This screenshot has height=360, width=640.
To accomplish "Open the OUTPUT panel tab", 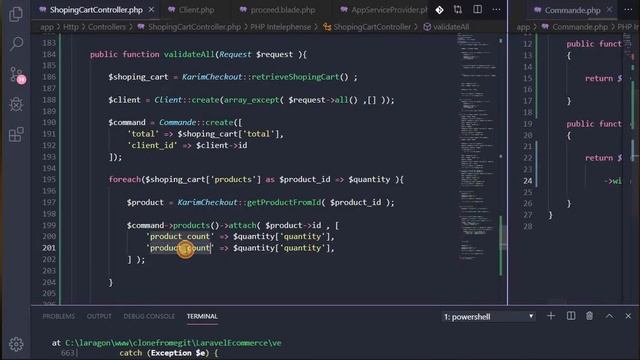I will (99, 316).
